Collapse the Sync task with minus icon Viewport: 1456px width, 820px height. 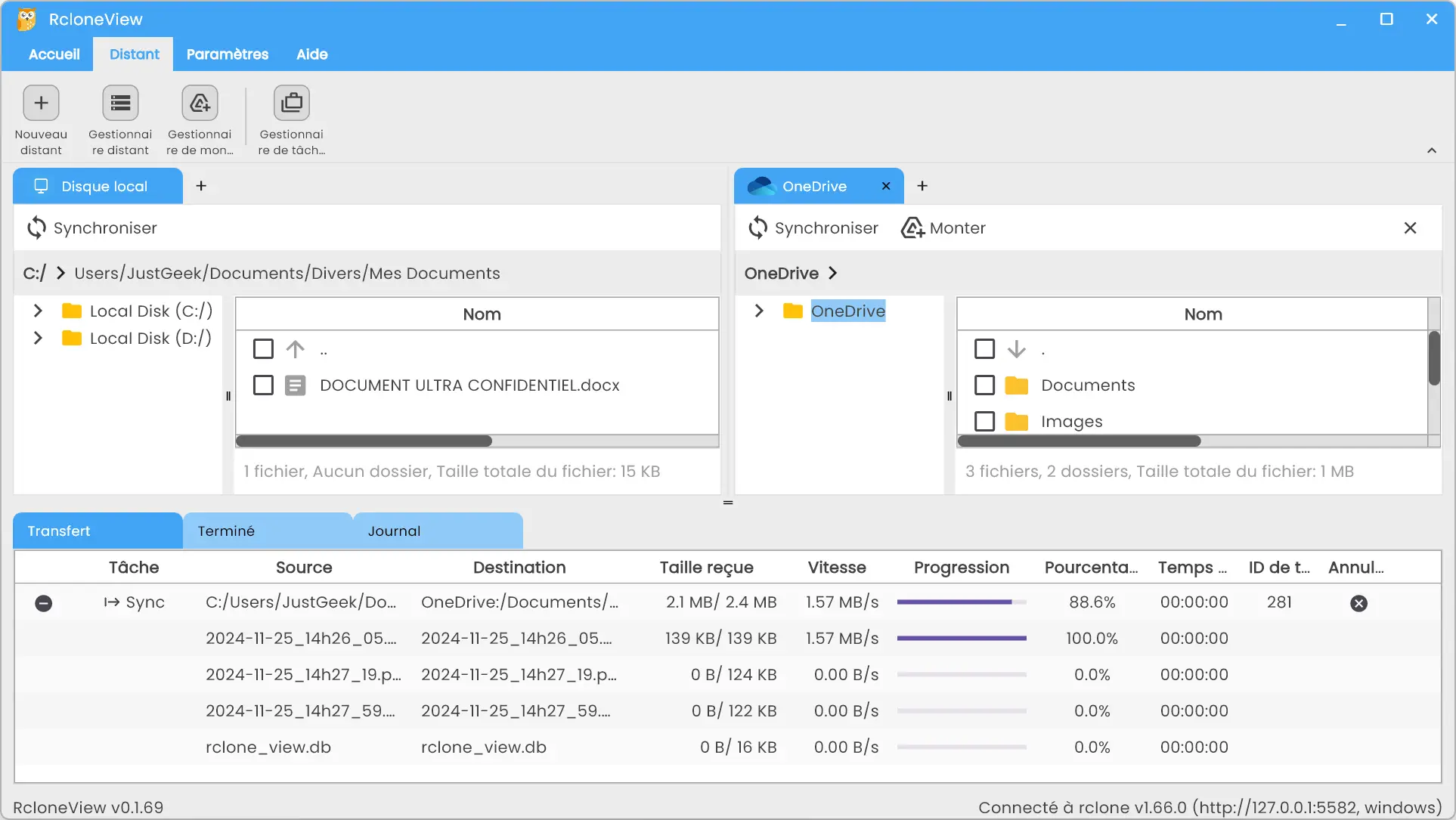44,603
